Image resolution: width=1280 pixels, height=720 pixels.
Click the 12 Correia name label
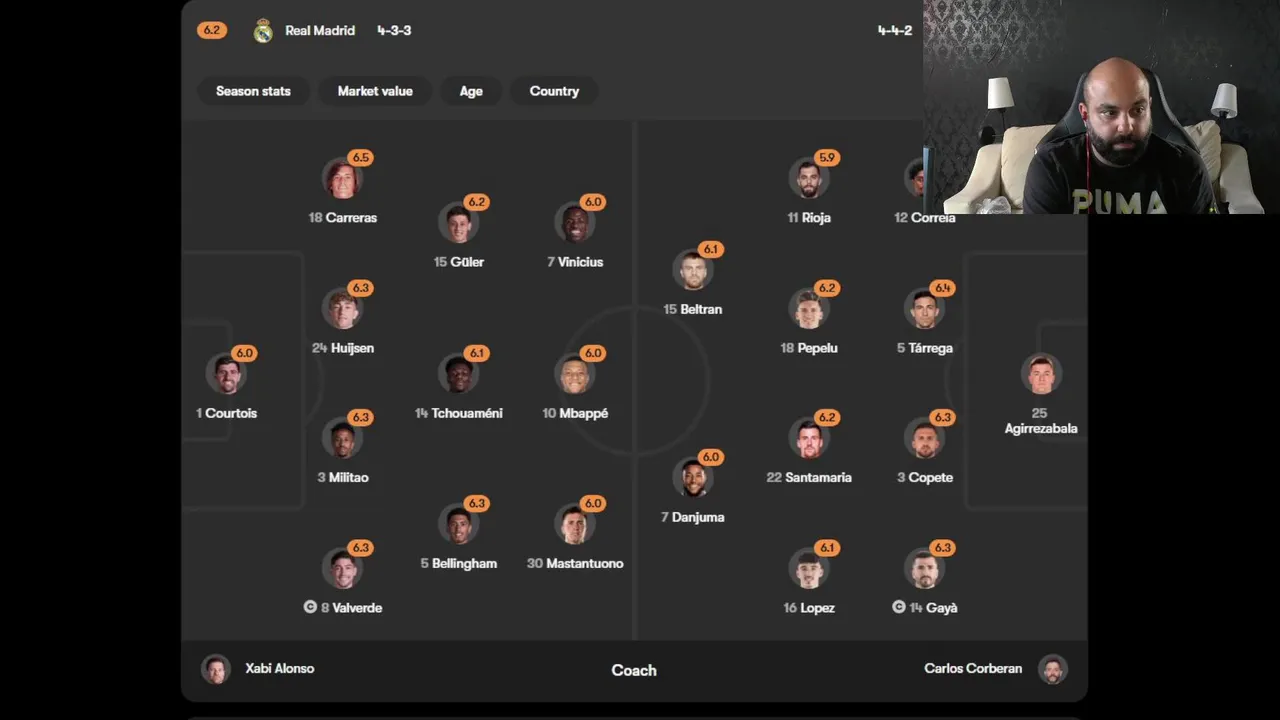[x=925, y=218]
